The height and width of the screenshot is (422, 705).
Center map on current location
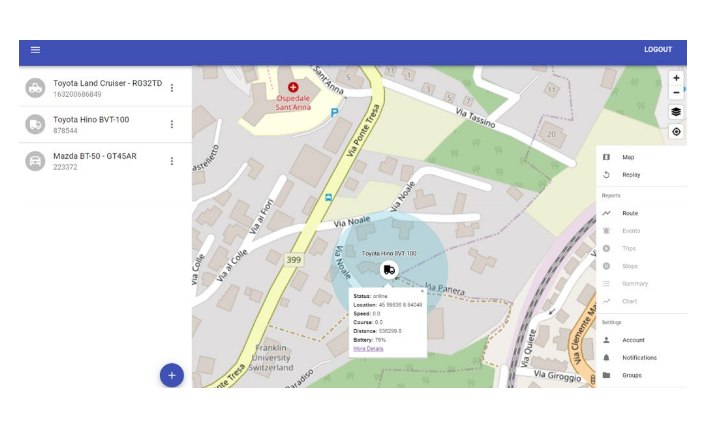click(676, 132)
